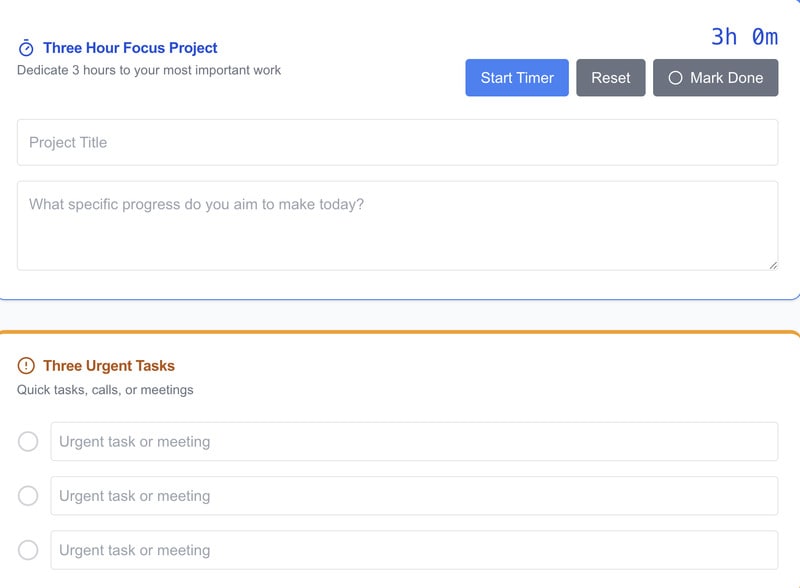Screen dimensions: 800x588
Task: Click the Three Hour Focus Project heading
Action: (x=130, y=48)
